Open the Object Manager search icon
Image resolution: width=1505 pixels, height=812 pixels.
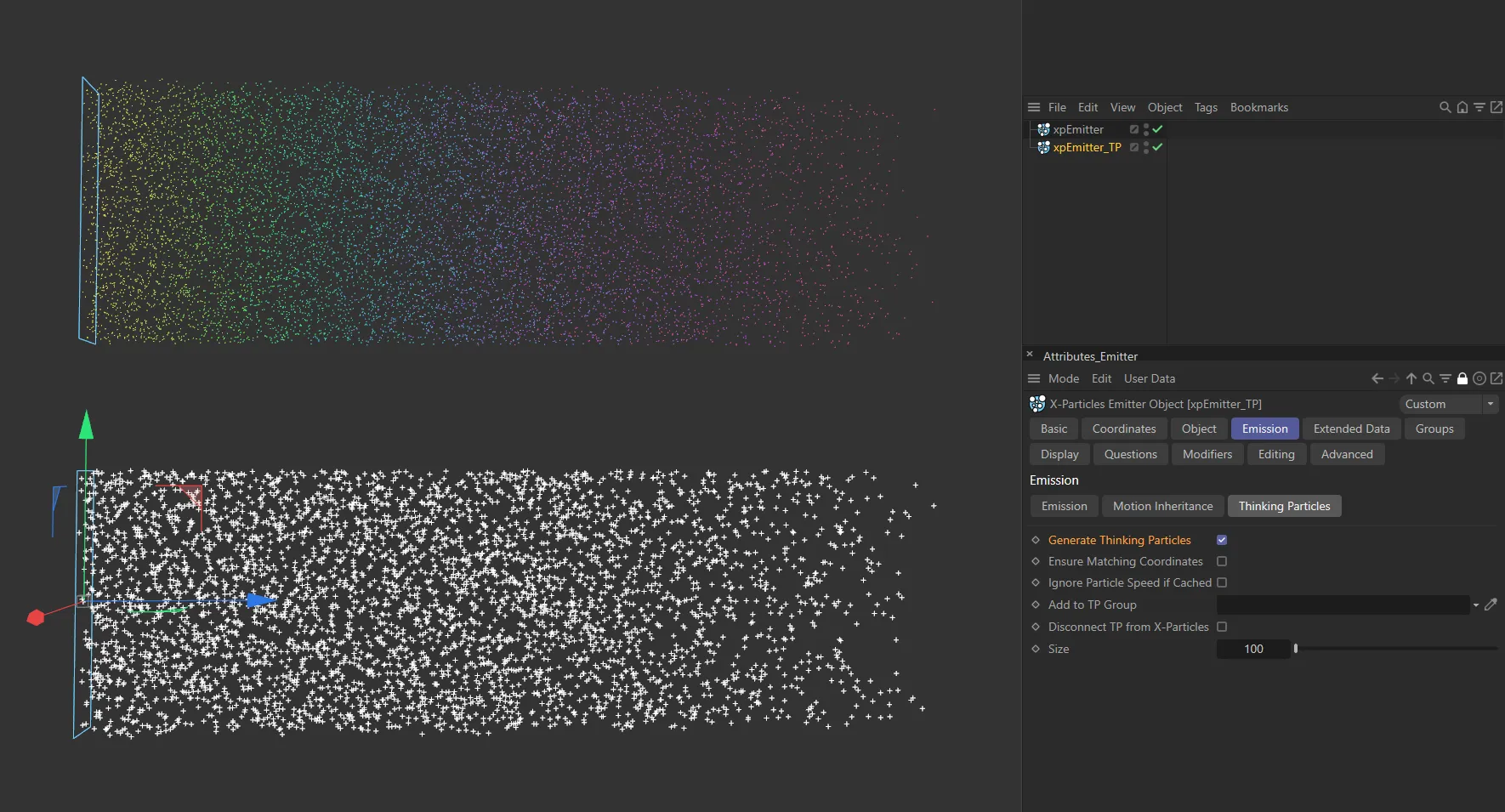click(1444, 107)
